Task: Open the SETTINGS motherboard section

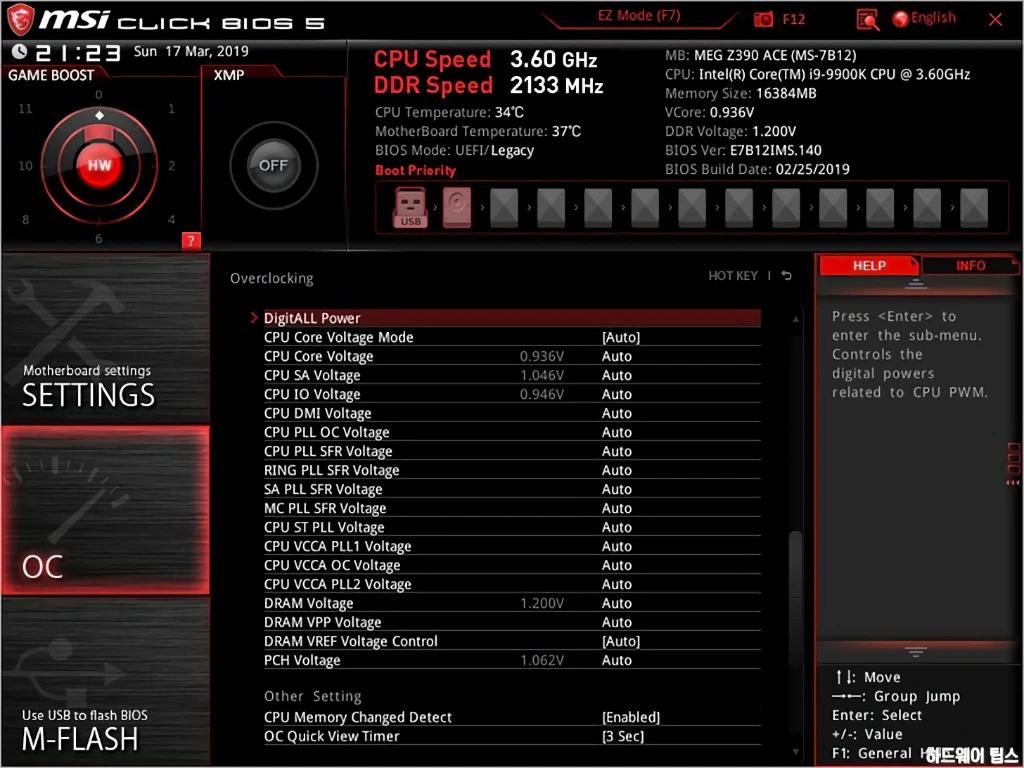Action: click(x=105, y=340)
